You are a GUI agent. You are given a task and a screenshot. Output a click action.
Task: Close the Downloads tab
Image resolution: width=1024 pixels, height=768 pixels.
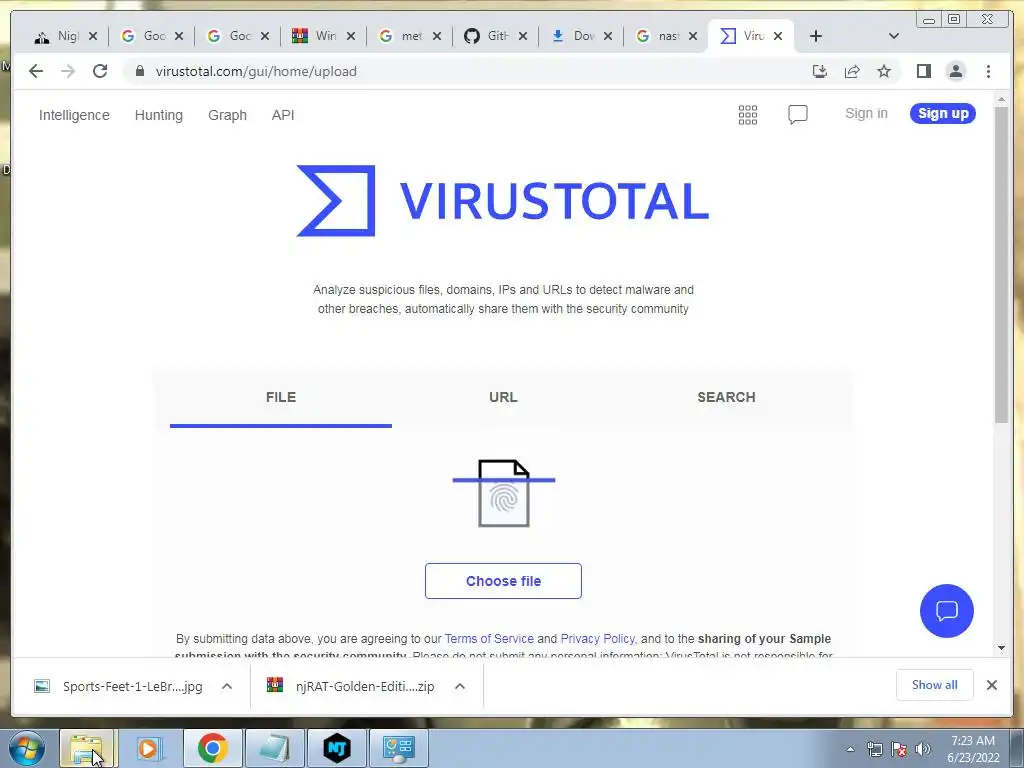(x=608, y=36)
